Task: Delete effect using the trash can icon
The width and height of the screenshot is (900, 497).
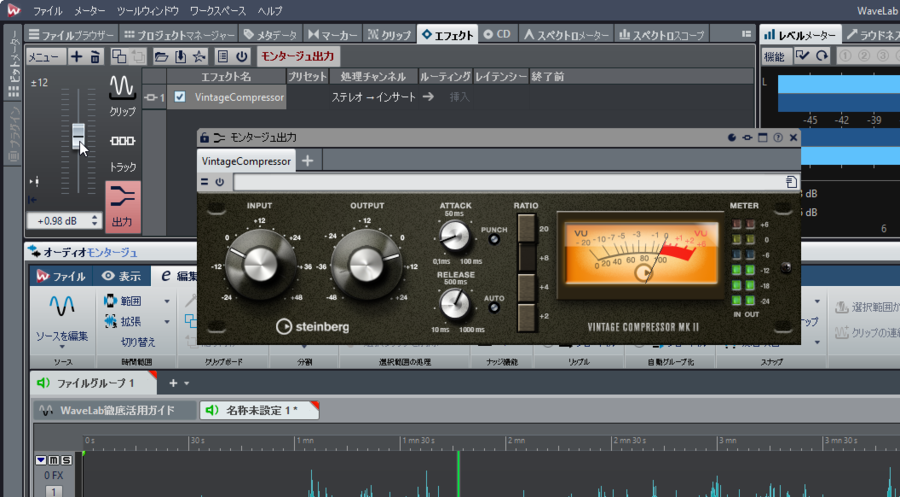Action: (x=95, y=56)
